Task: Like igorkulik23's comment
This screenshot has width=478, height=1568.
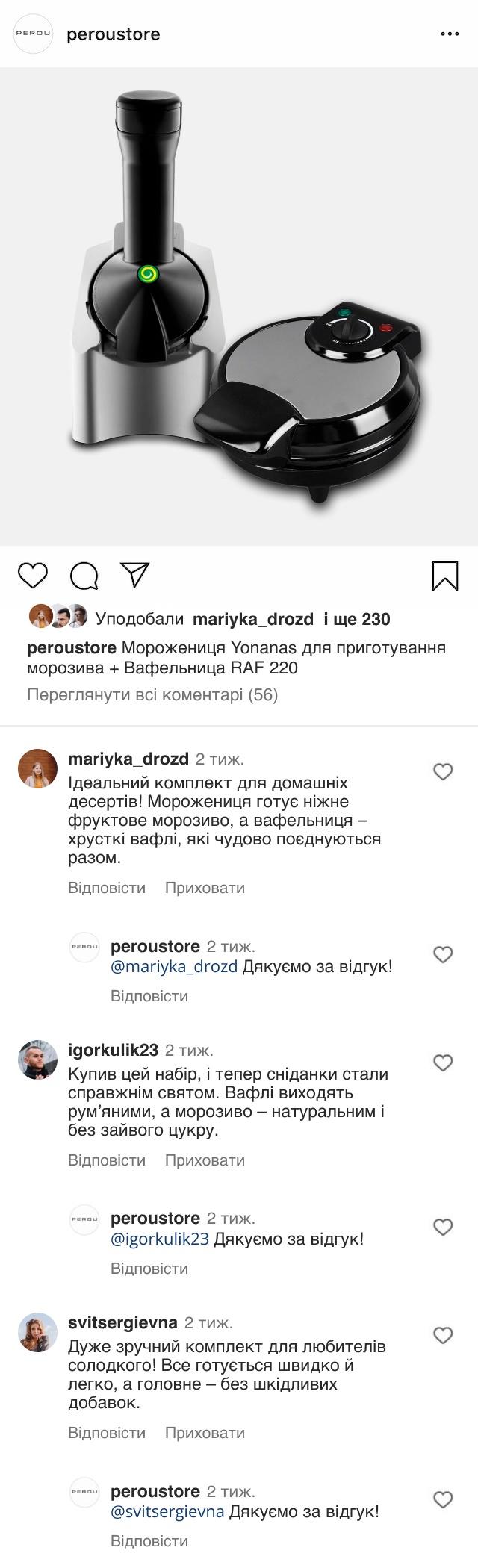Action: coord(443,1063)
